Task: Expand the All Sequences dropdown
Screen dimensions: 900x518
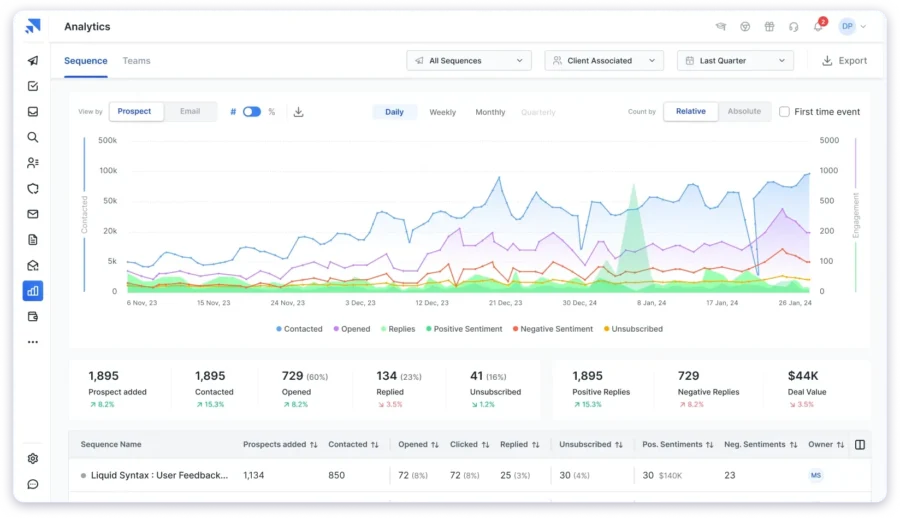Action: (469, 61)
